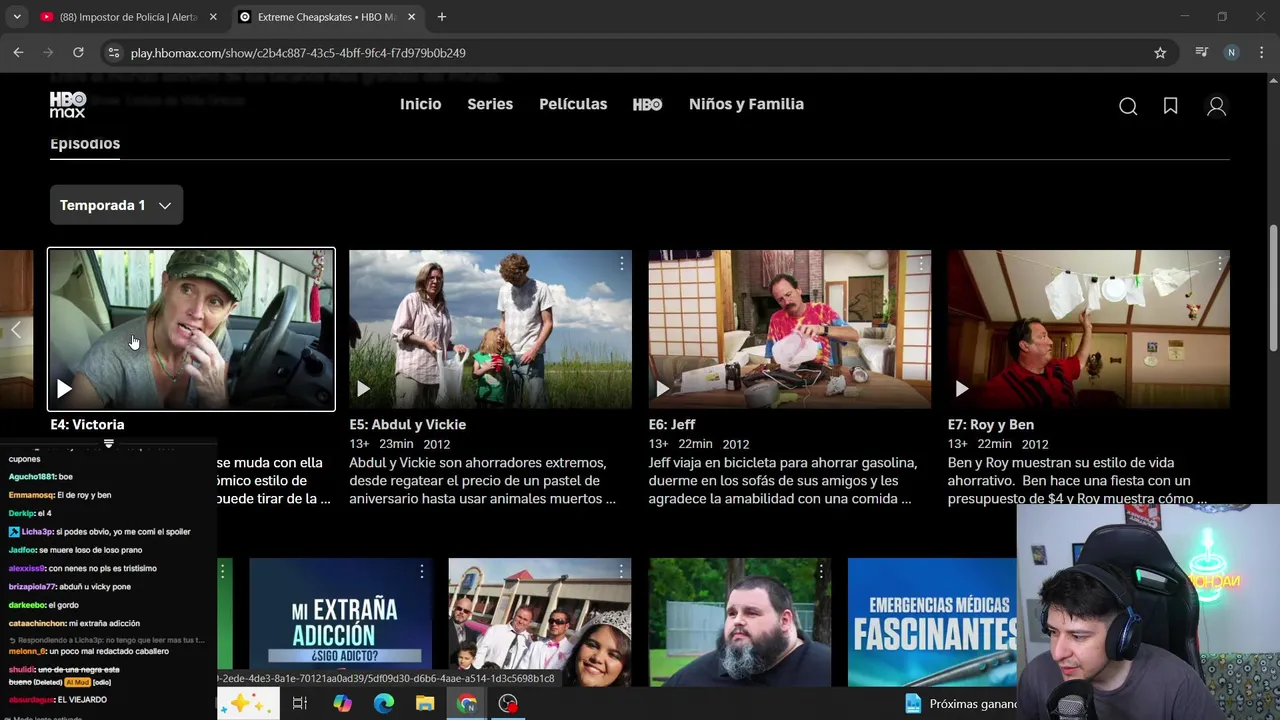Open the E4: Victoria episode title
The image size is (1280, 720).
(x=87, y=424)
